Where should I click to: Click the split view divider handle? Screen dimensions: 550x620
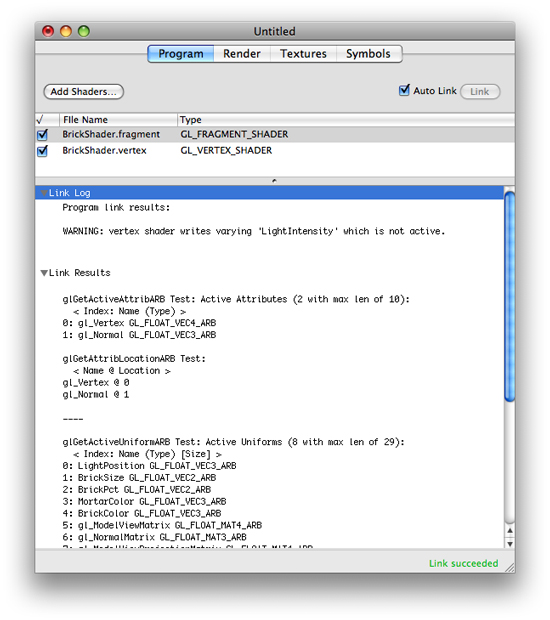[274, 181]
